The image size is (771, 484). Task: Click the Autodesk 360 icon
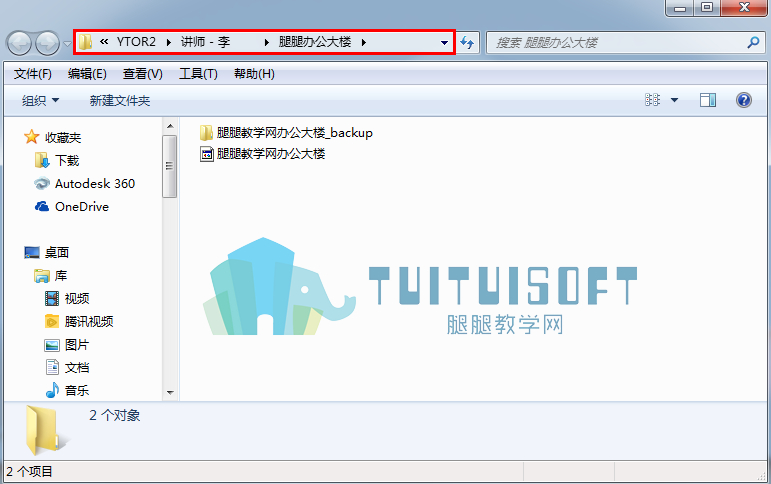(42, 183)
